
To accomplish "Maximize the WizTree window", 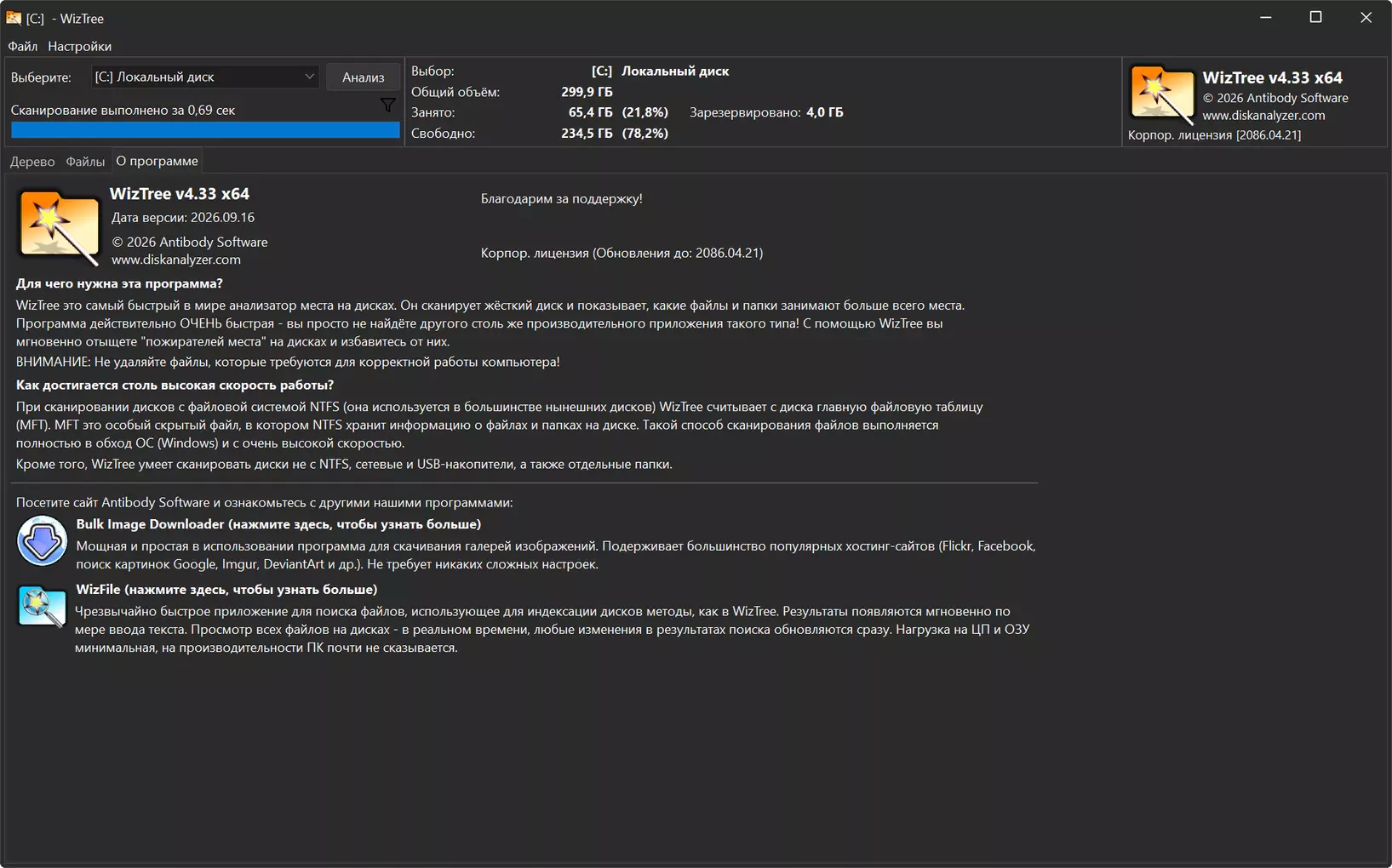I will tap(1315, 18).
